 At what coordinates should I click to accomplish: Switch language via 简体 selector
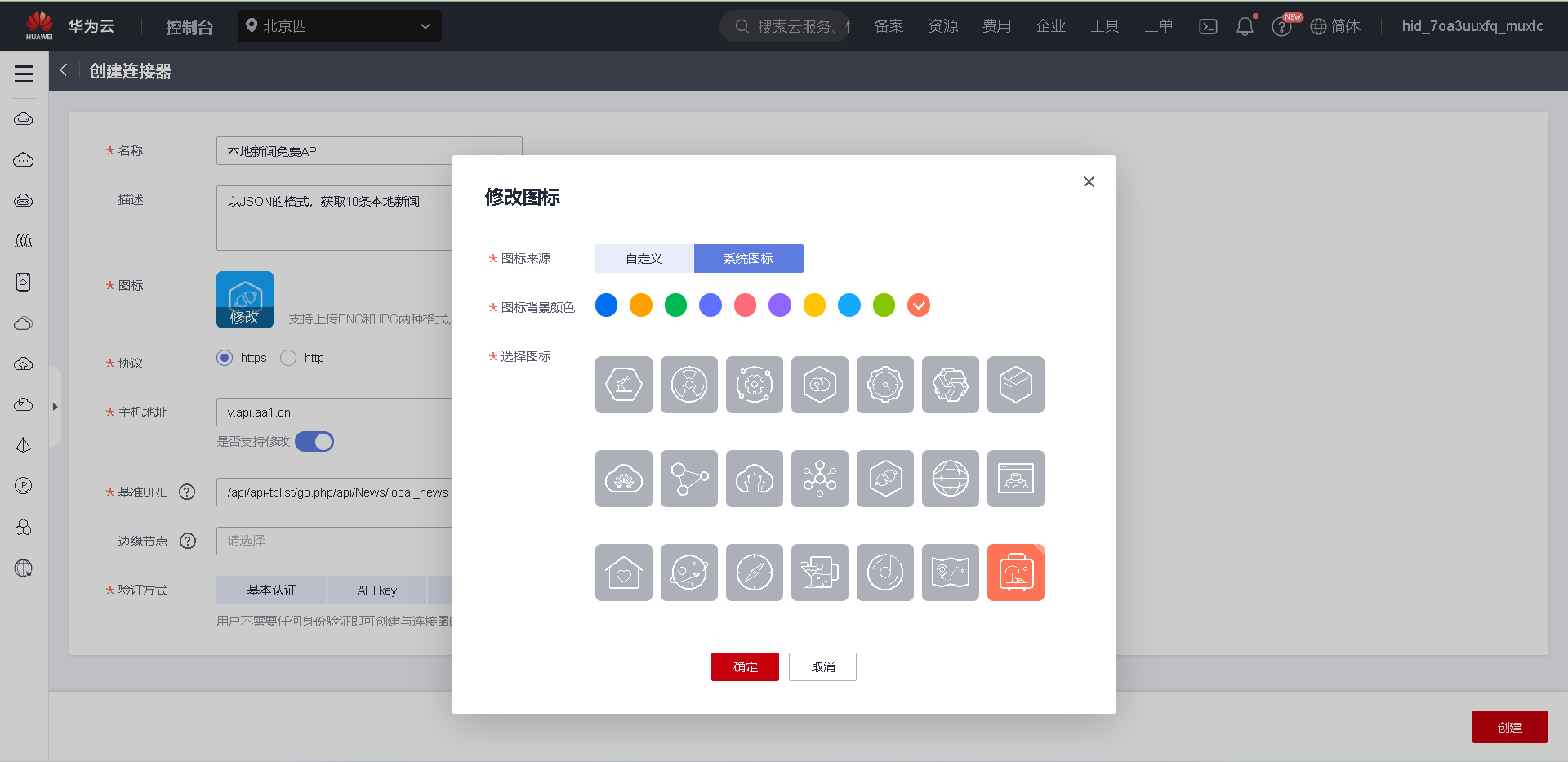[1335, 26]
